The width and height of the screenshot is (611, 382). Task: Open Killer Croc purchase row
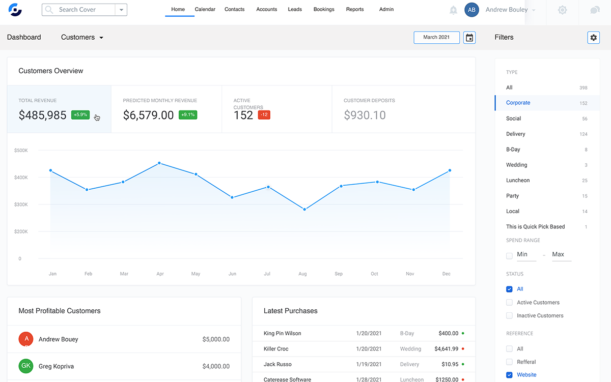[x=364, y=349]
